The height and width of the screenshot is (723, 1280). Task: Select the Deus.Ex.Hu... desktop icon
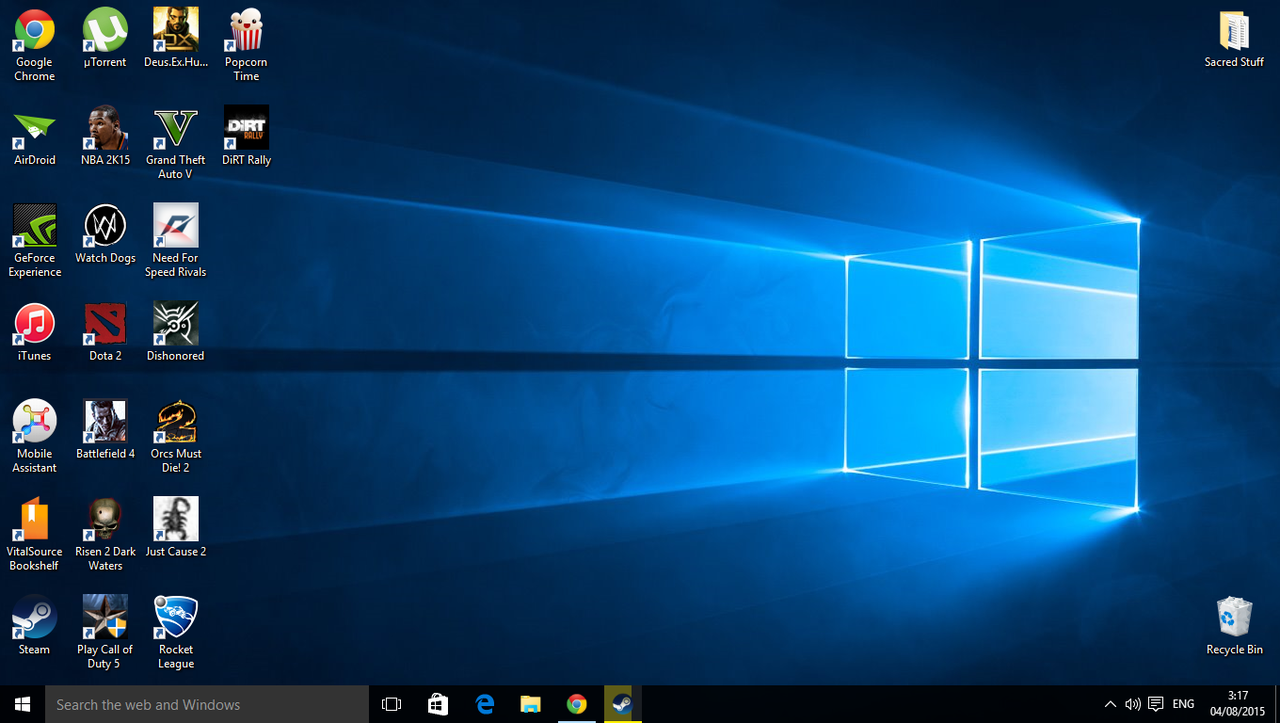[x=176, y=38]
